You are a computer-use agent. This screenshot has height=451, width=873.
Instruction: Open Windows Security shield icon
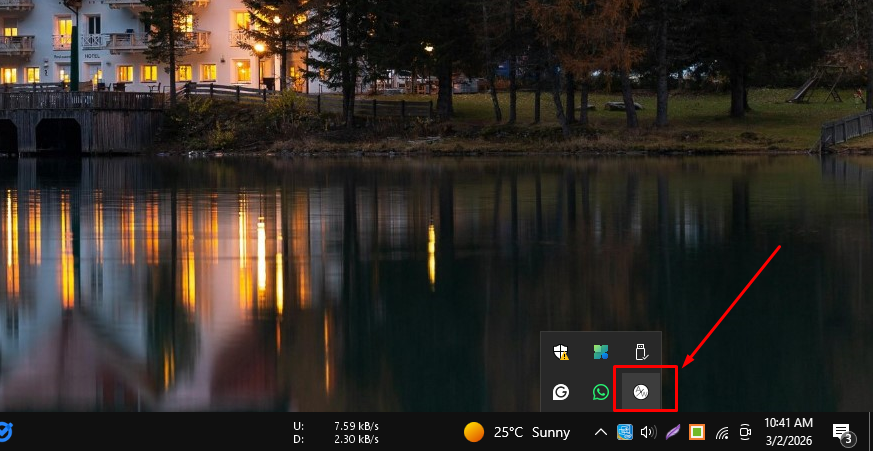tap(561, 352)
